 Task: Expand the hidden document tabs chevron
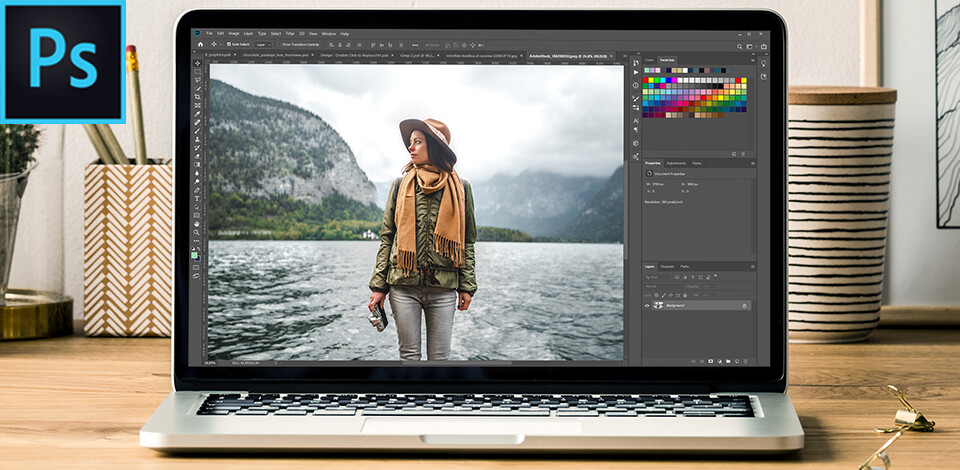pos(625,55)
